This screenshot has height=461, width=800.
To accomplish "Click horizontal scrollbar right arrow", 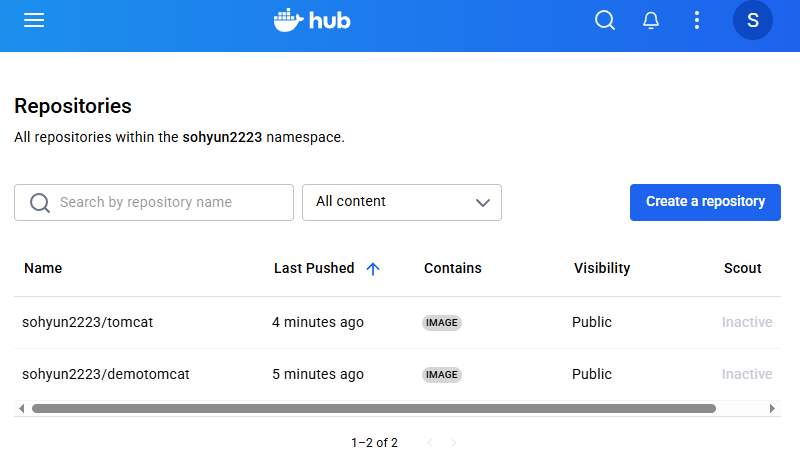I will 772,408.
